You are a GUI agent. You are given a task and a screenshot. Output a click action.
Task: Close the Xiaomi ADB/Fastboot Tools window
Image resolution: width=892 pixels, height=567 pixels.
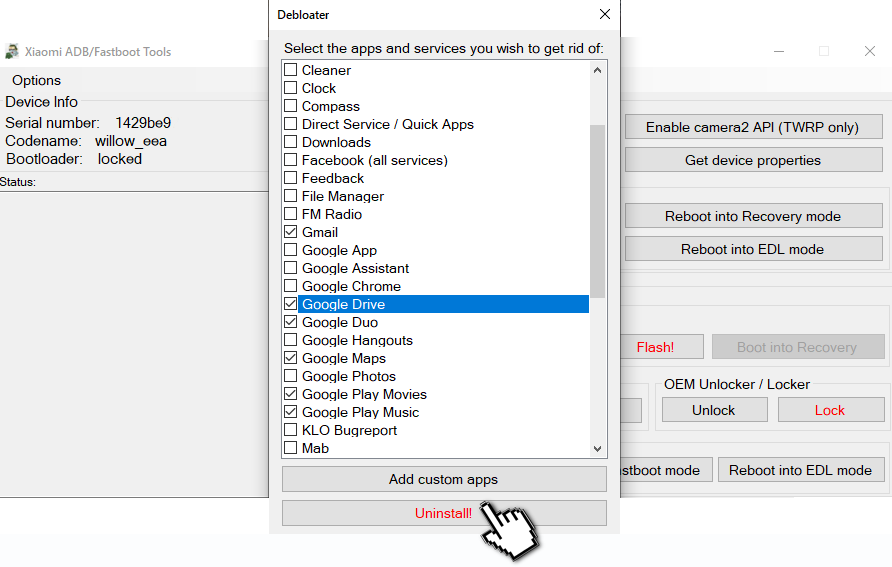pos(870,51)
